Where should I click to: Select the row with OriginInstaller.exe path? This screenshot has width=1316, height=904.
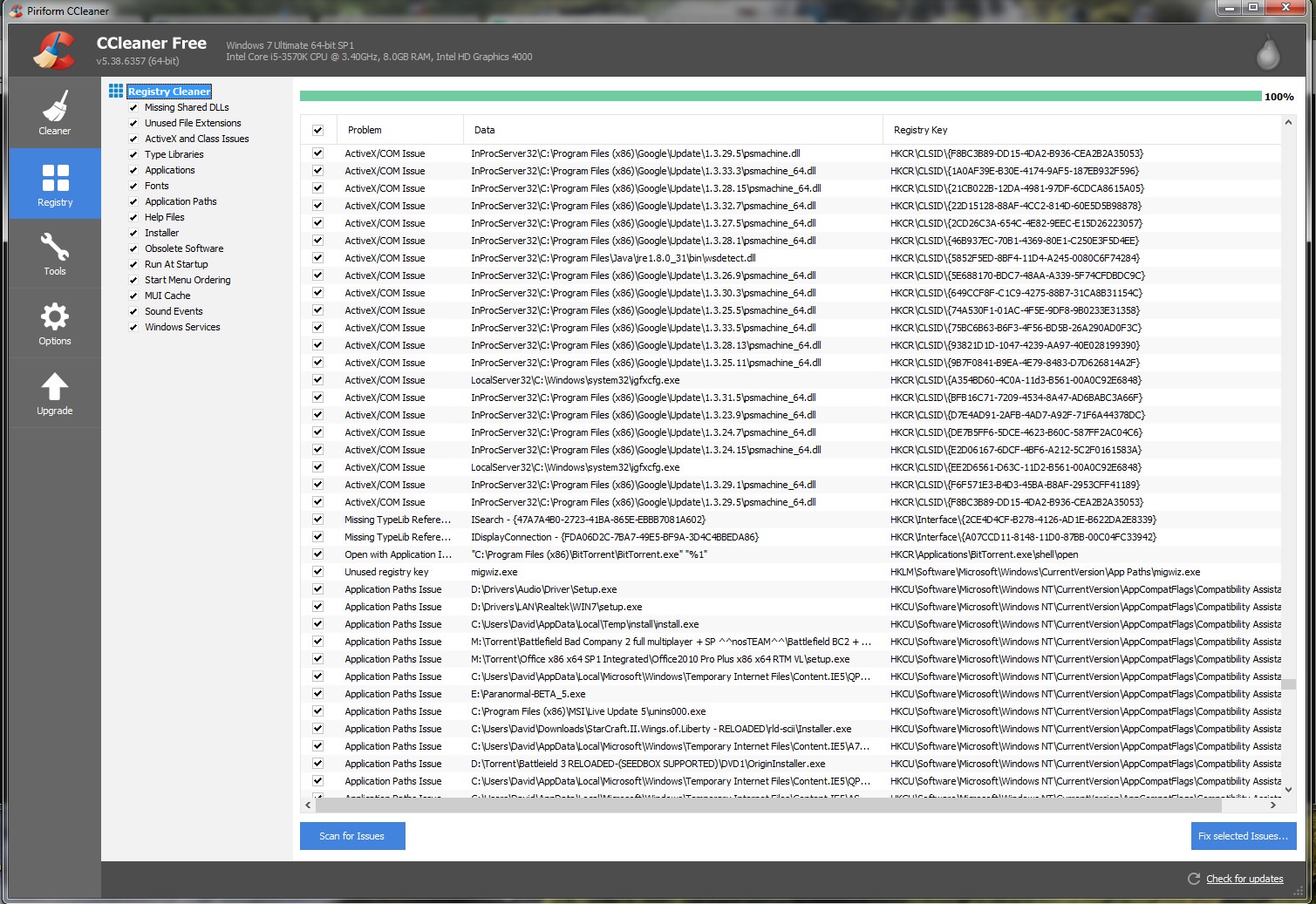pyautogui.click(x=792, y=764)
